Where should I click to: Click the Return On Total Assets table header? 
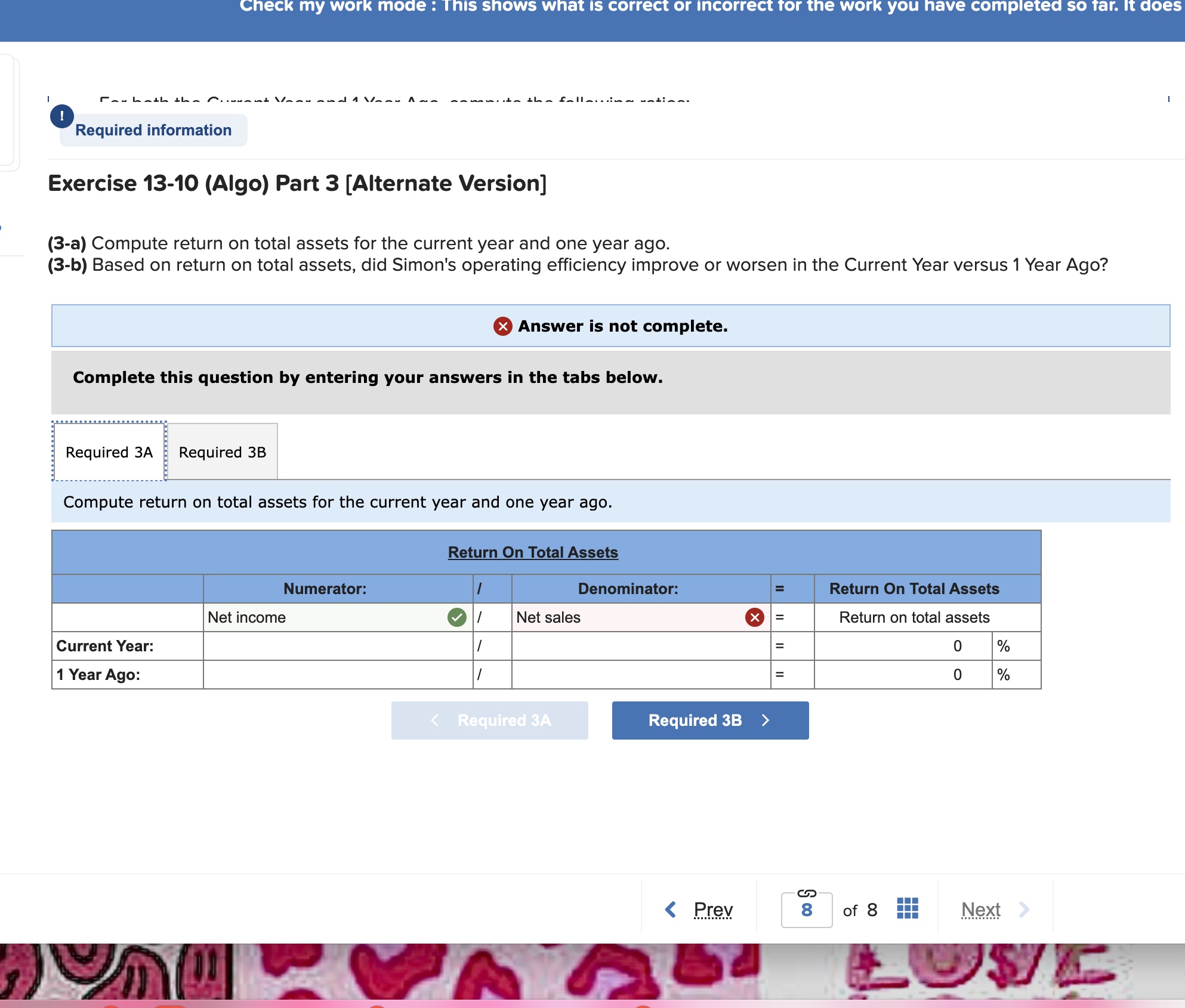click(533, 552)
